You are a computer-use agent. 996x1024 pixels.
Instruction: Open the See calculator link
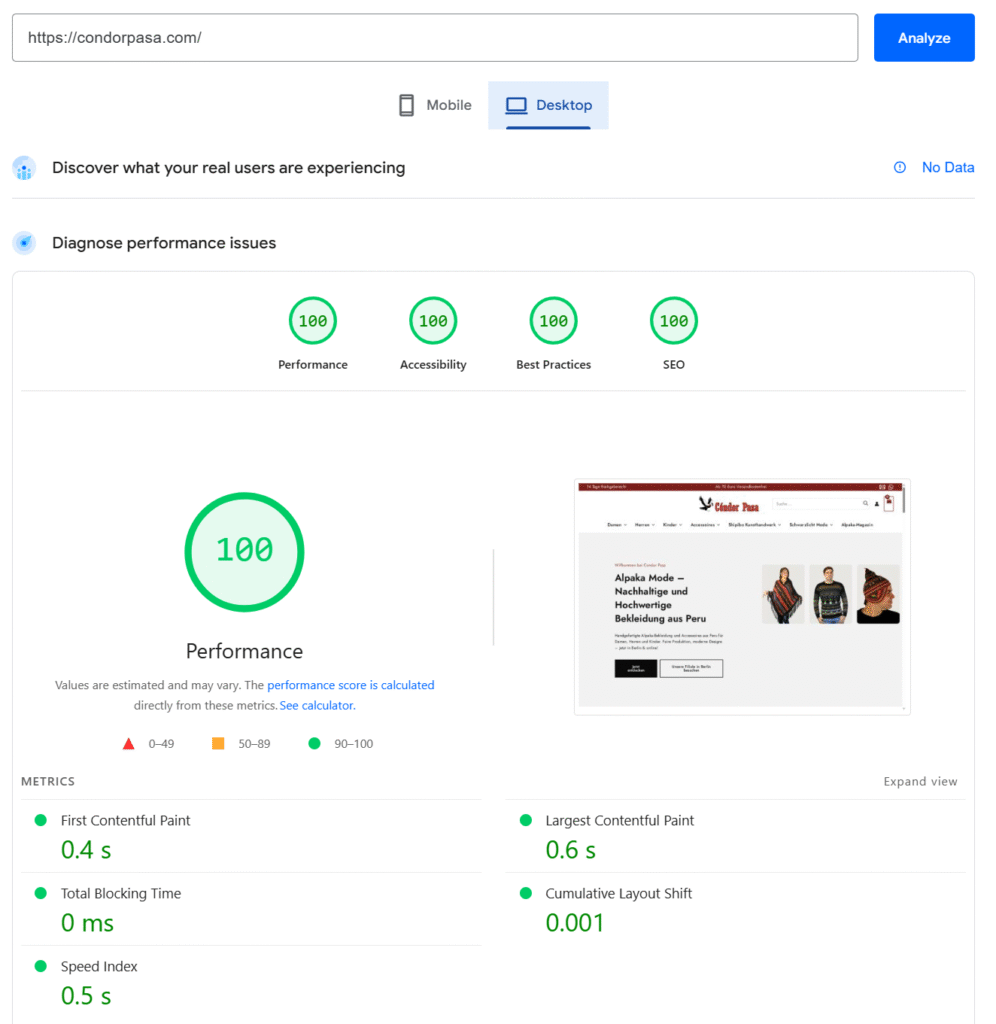pos(317,705)
